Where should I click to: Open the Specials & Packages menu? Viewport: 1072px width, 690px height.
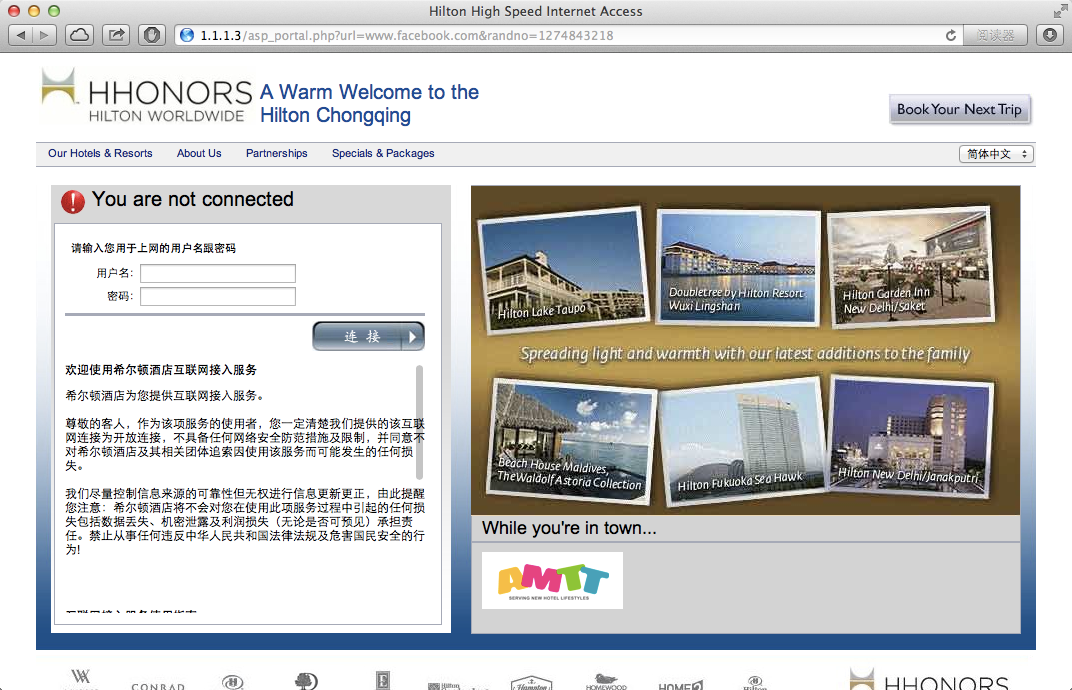click(383, 153)
